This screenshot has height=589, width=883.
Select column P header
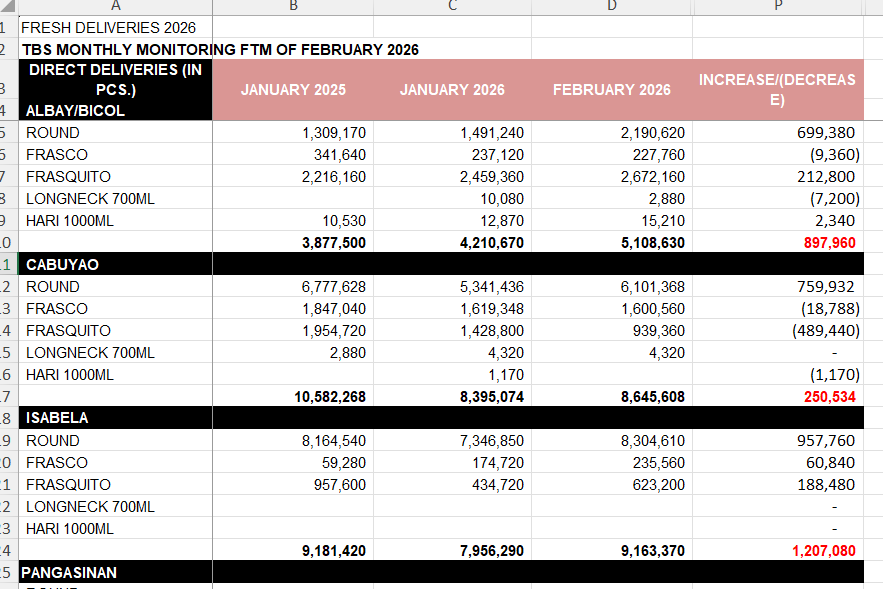click(x=778, y=7)
